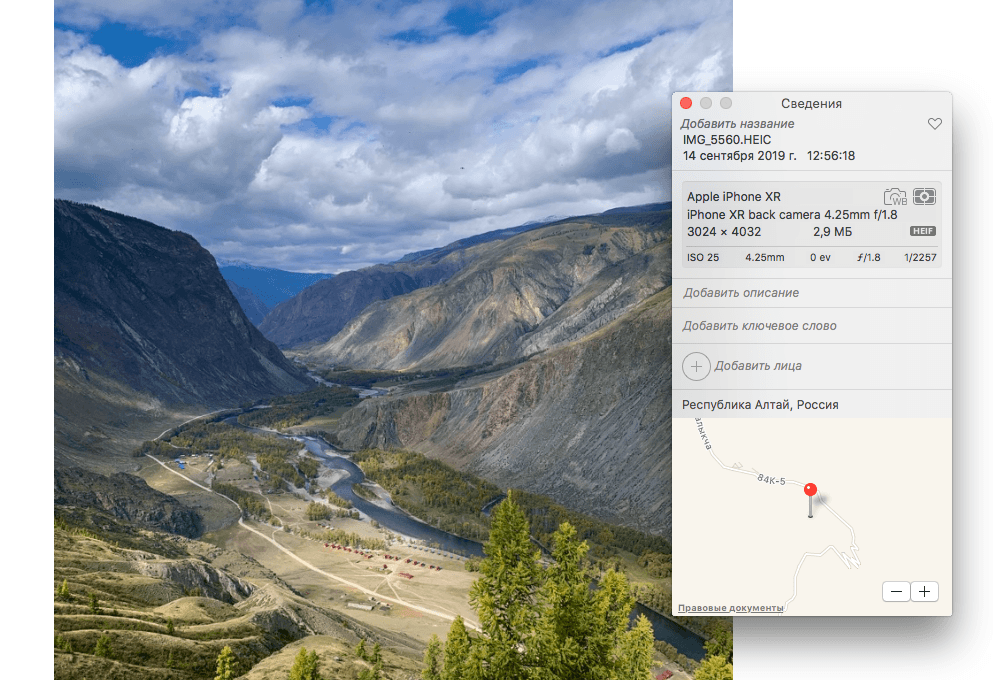Click the ISO 25 exposure value
The image size is (993, 680).
(703, 257)
